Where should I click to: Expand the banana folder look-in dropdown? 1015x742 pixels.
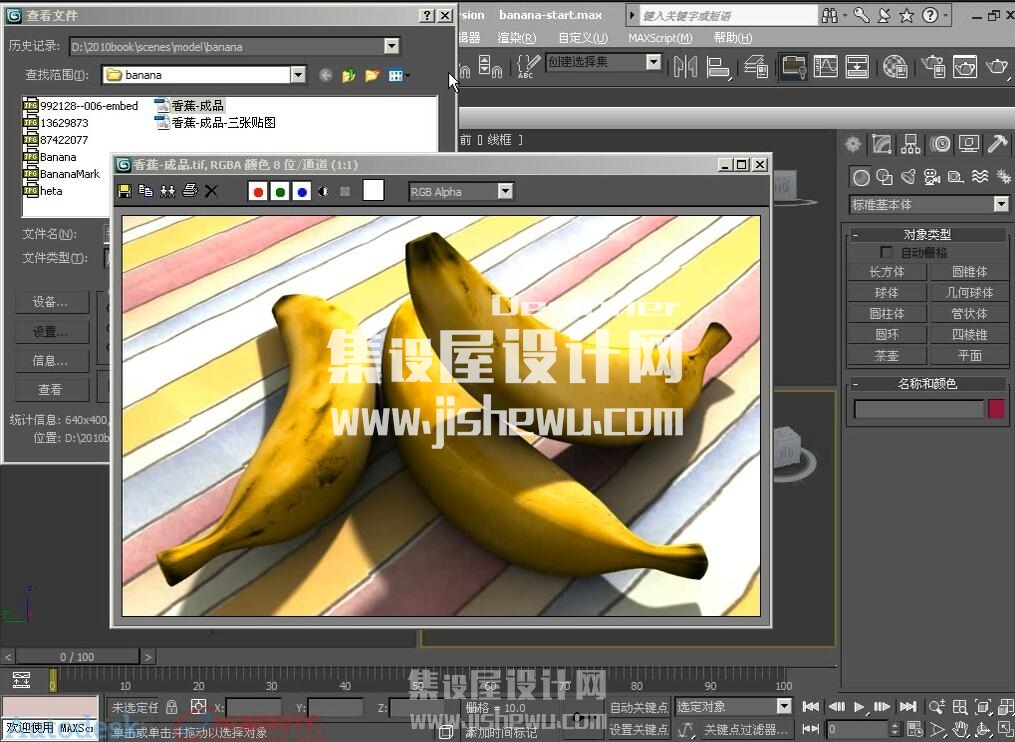pos(297,74)
